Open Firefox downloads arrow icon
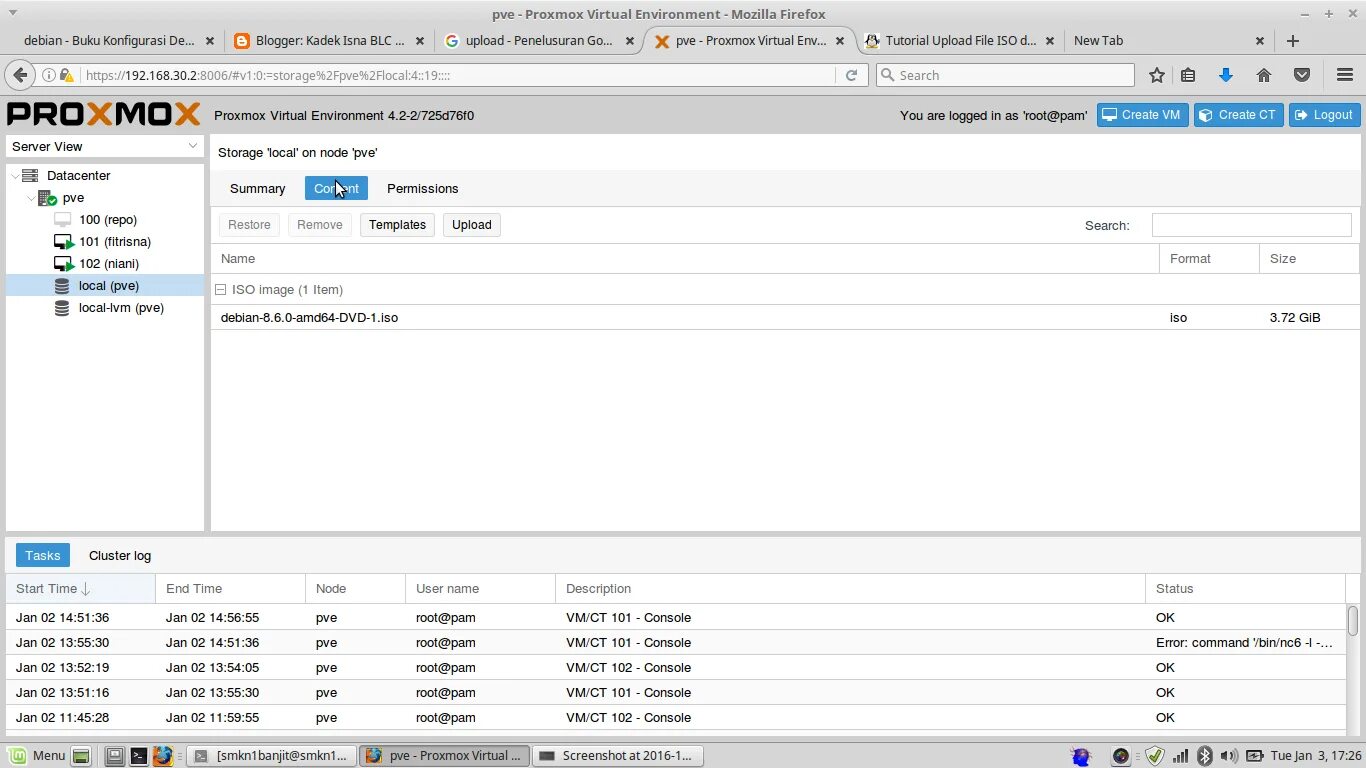This screenshot has width=1366, height=768. 1226,75
